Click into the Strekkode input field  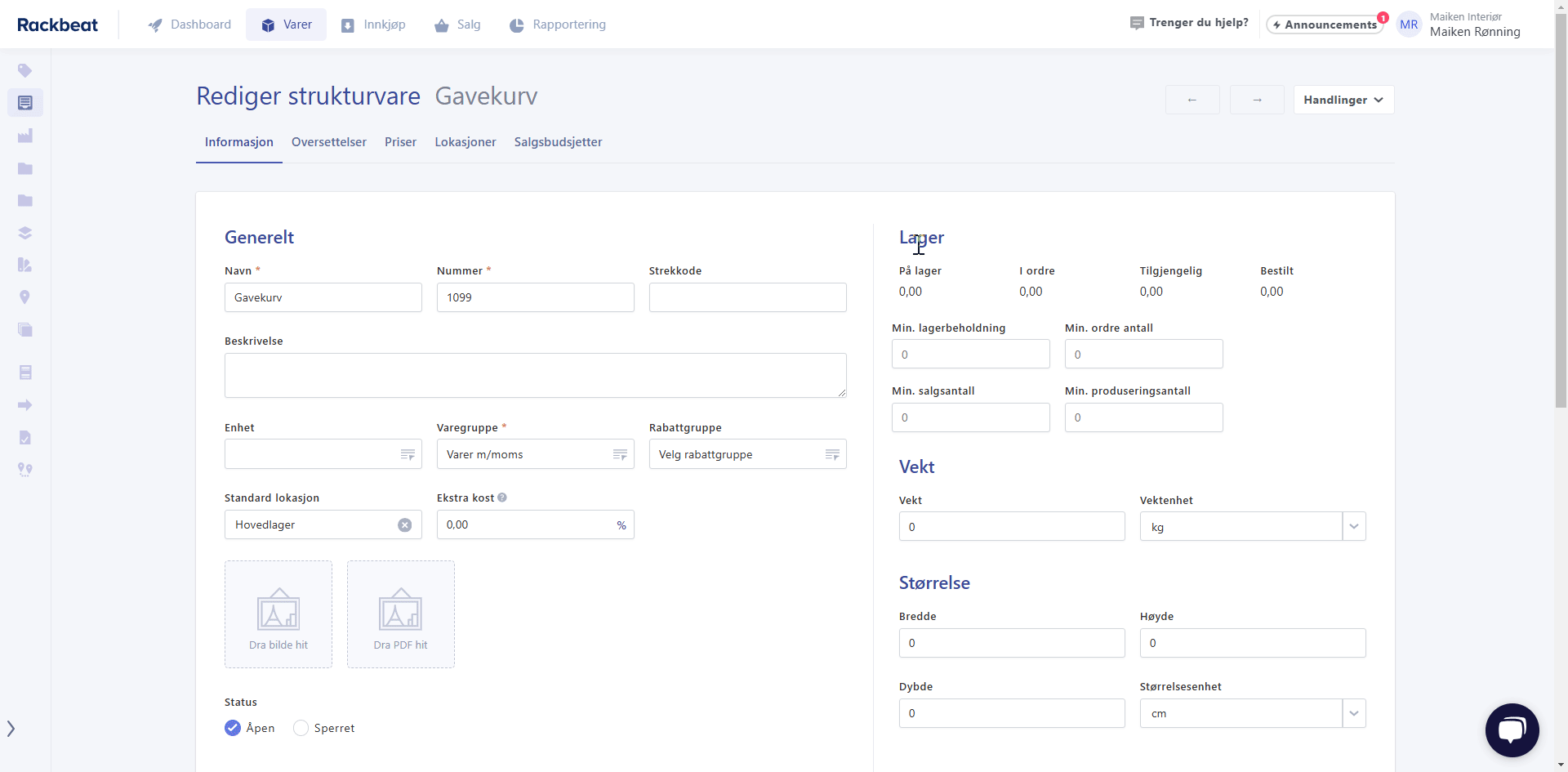pos(747,297)
